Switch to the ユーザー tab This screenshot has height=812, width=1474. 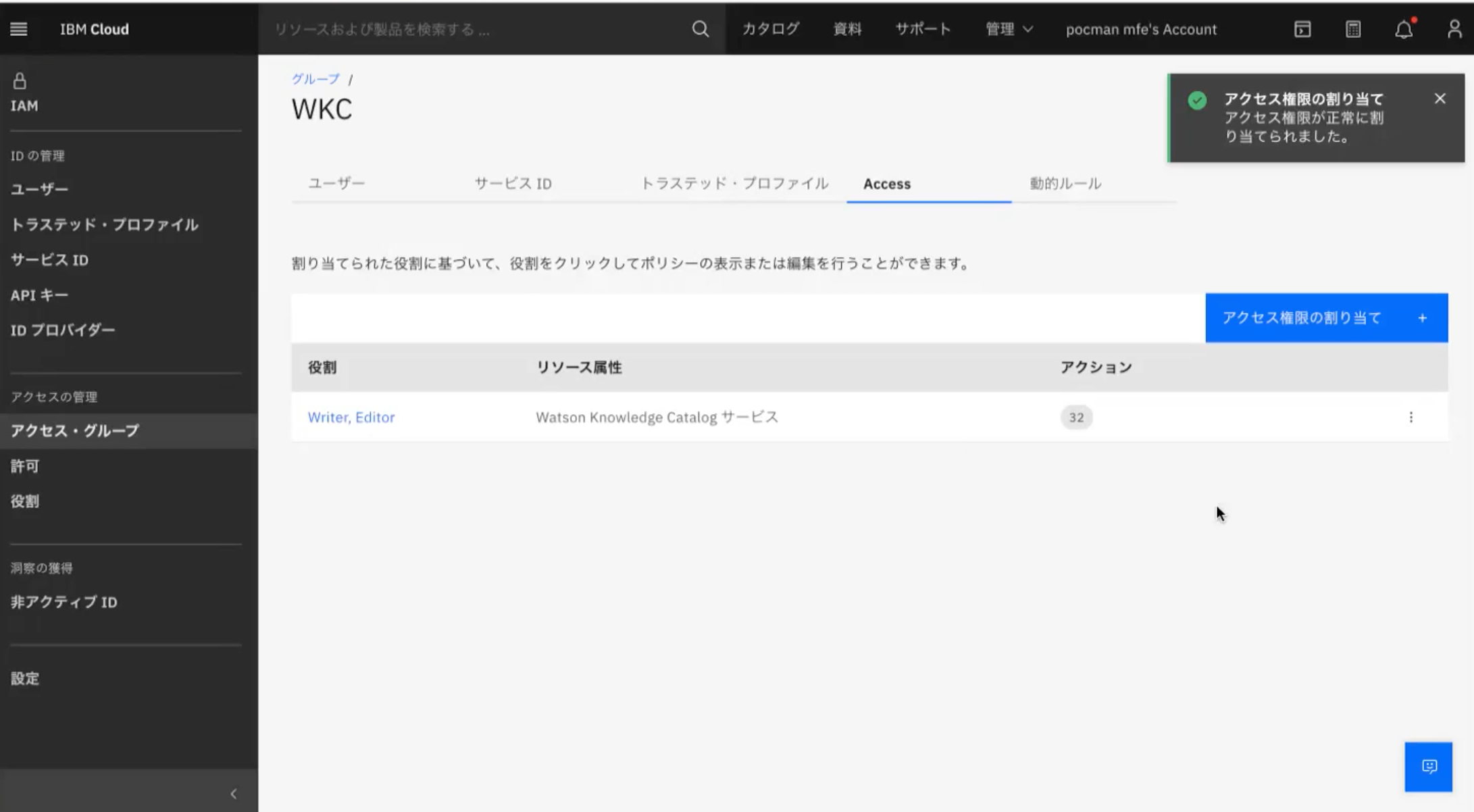tap(336, 184)
